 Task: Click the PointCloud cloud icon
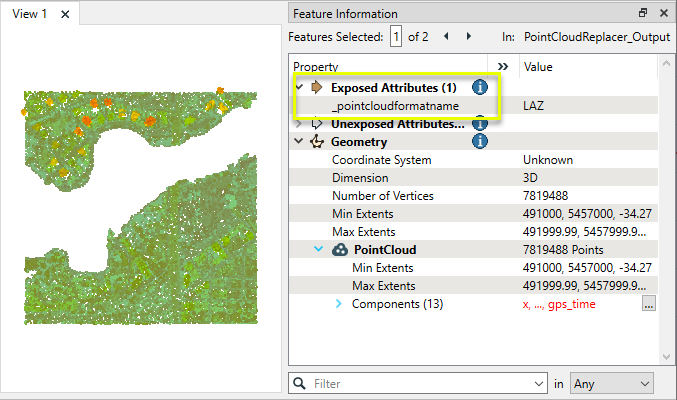click(339, 250)
